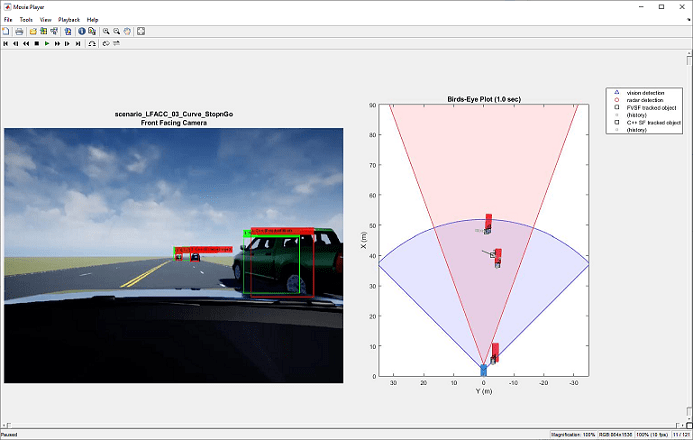Click the Print toolbar icon

(x=19, y=31)
